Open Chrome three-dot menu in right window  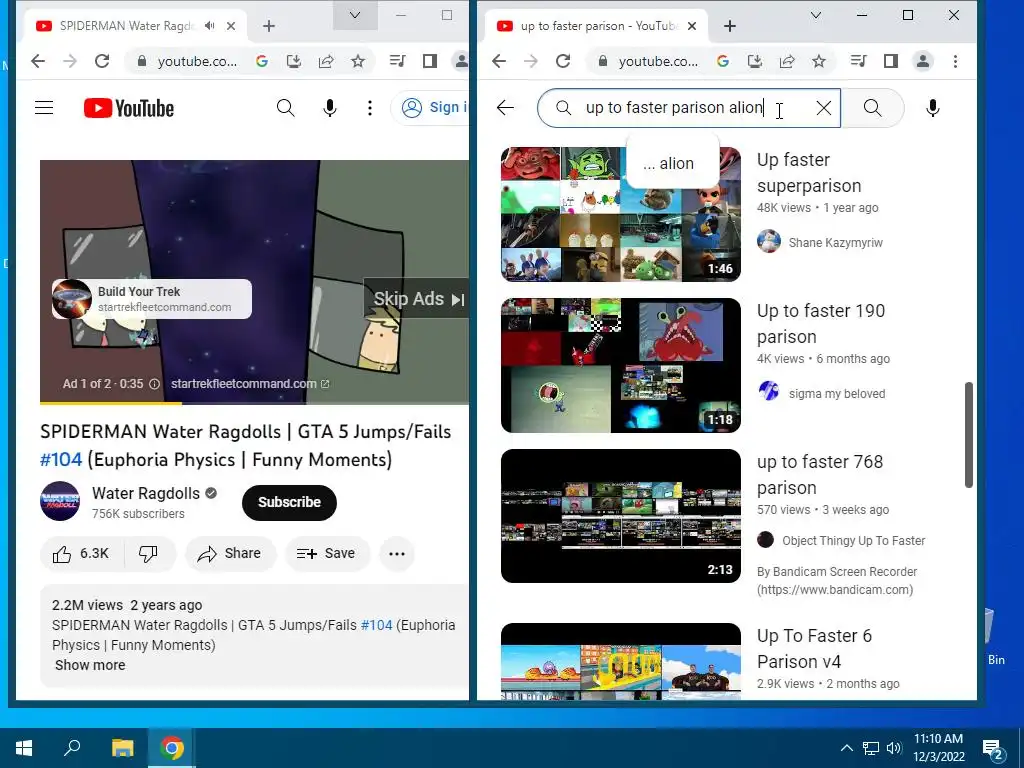click(x=955, y=61)
